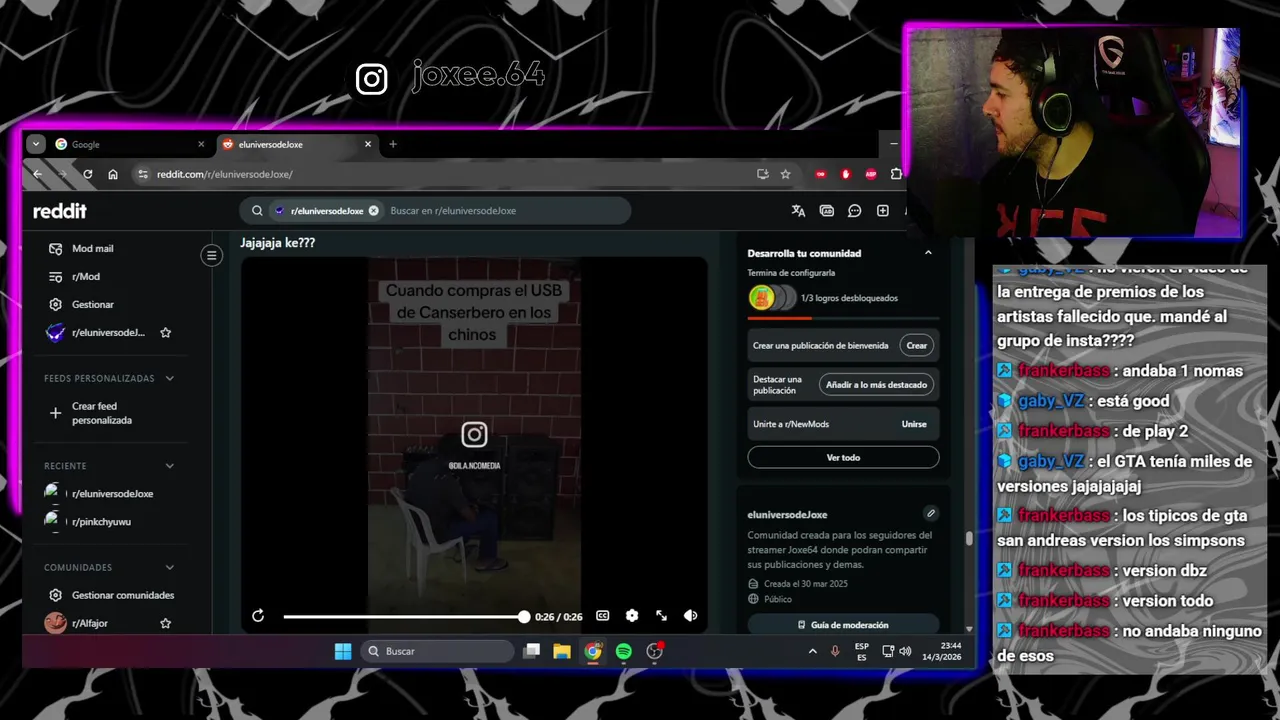Click the create post plus icon
This screenshot has height=720, width=1280.
[883, 211]
